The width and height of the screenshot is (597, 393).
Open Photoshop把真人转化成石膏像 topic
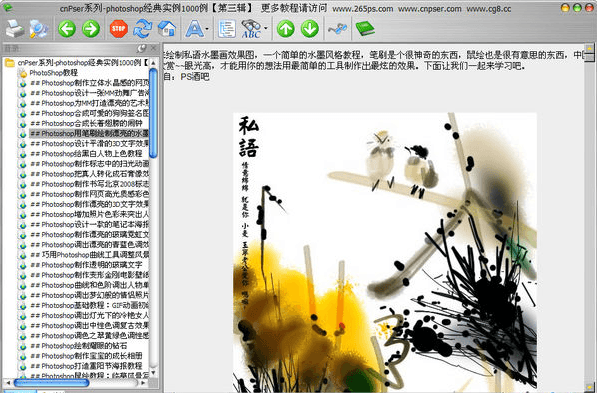[x=89, y=174]
